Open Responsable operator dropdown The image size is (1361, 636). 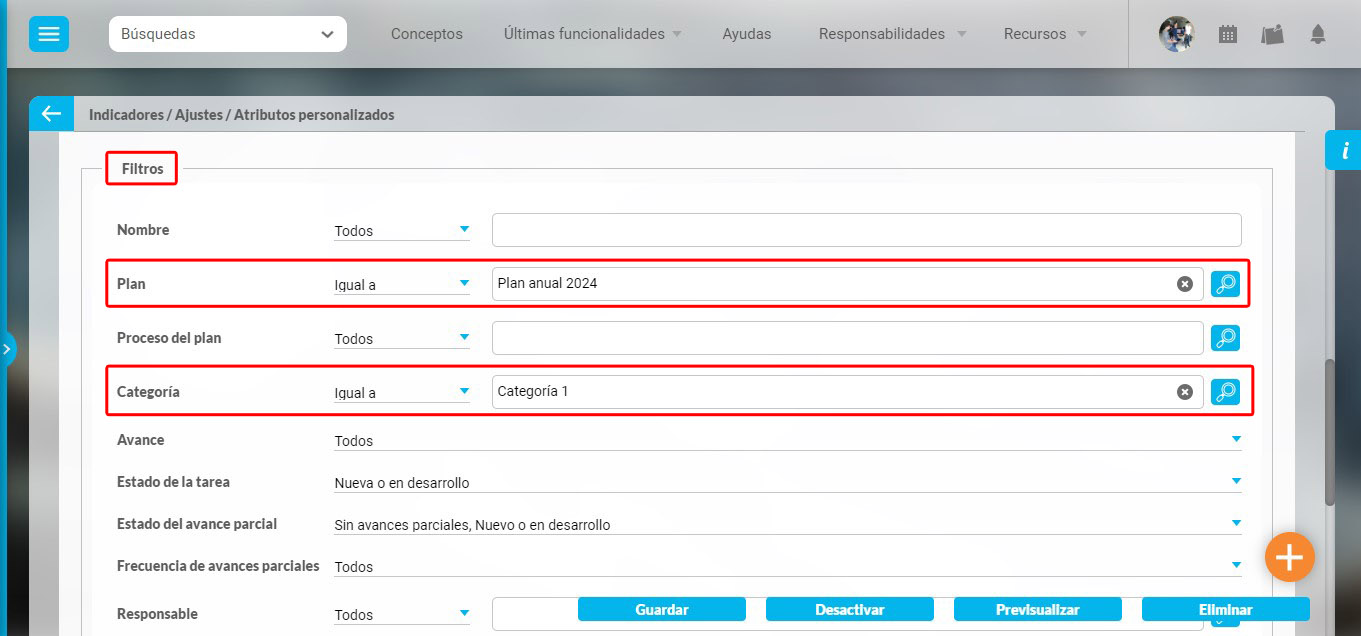pos(402,614)
